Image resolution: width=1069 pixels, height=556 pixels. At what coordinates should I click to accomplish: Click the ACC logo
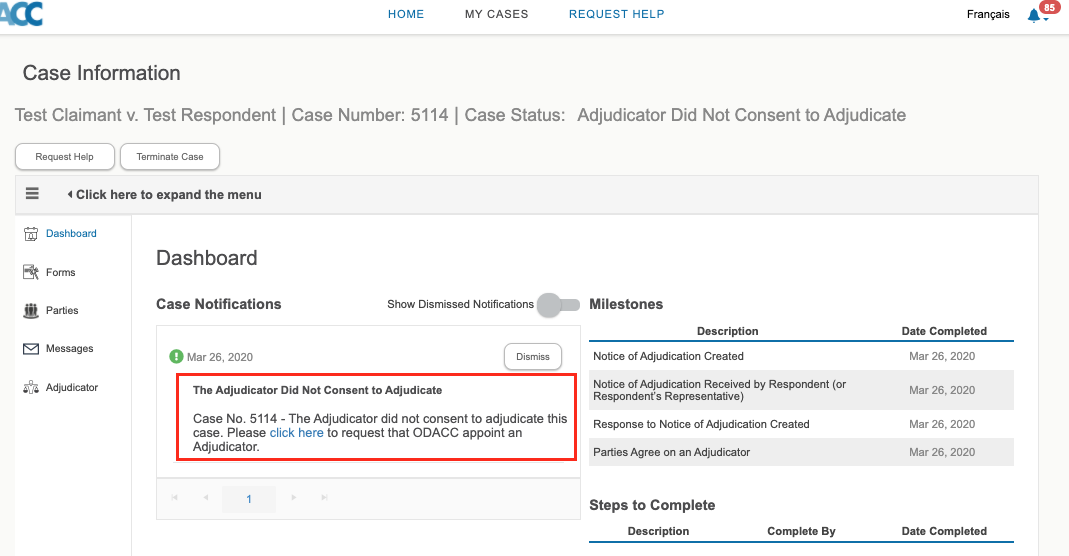[x=21, y=14]
